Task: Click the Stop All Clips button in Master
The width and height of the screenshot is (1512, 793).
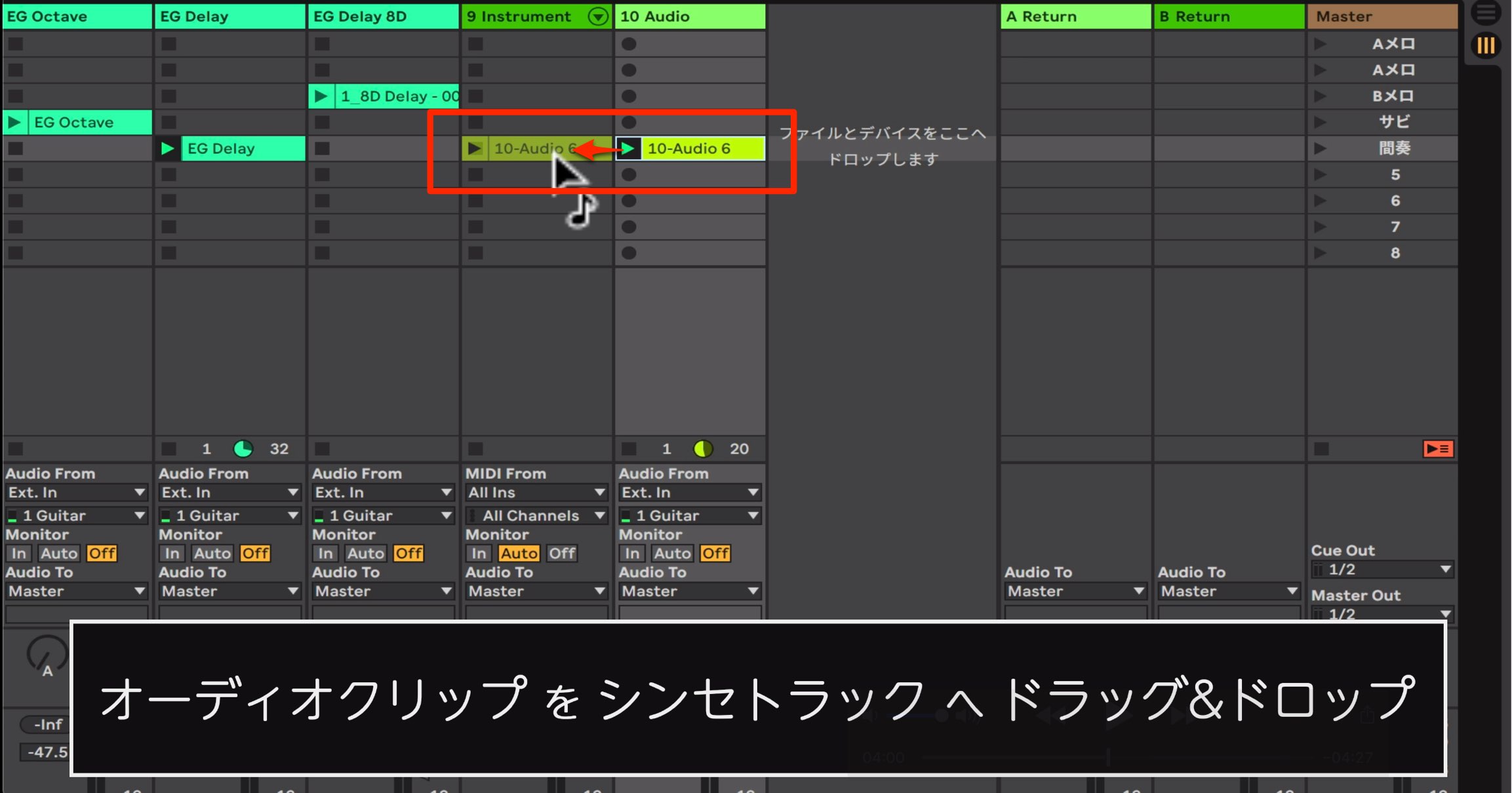Action: click(x=1322, y=449)
